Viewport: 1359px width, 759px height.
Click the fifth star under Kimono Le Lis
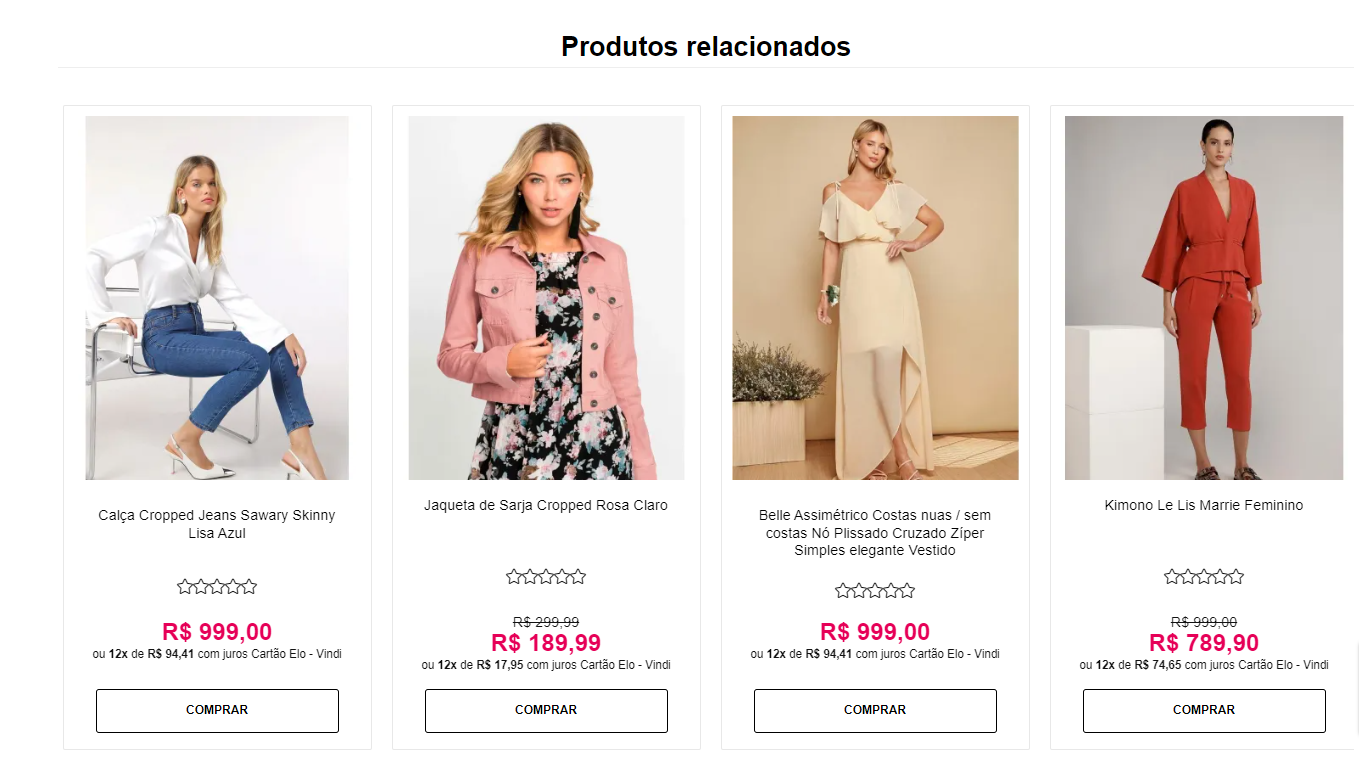pyautogui.click(x=1236, y=577)
